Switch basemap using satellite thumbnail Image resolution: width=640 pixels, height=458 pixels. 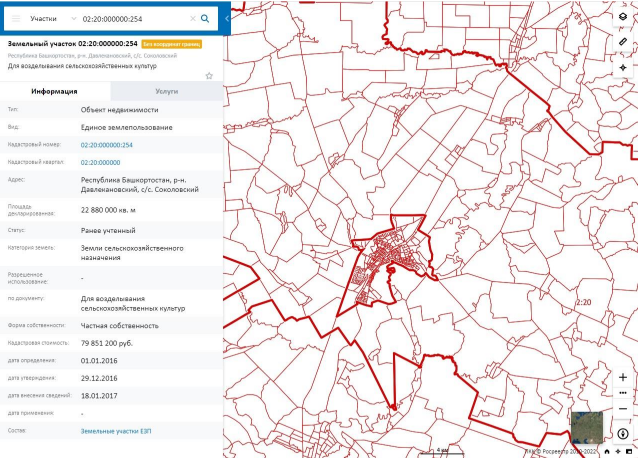click(586, 424)
